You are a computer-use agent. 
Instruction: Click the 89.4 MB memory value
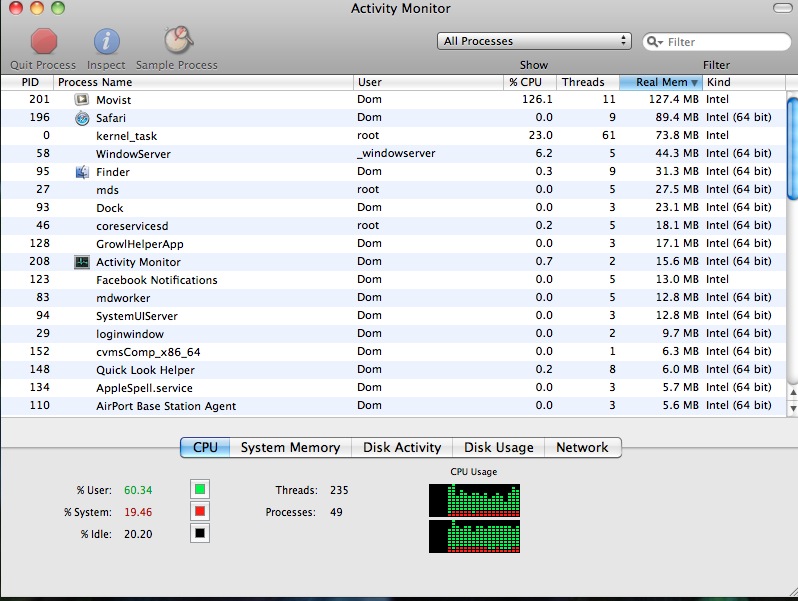point(677,118)
